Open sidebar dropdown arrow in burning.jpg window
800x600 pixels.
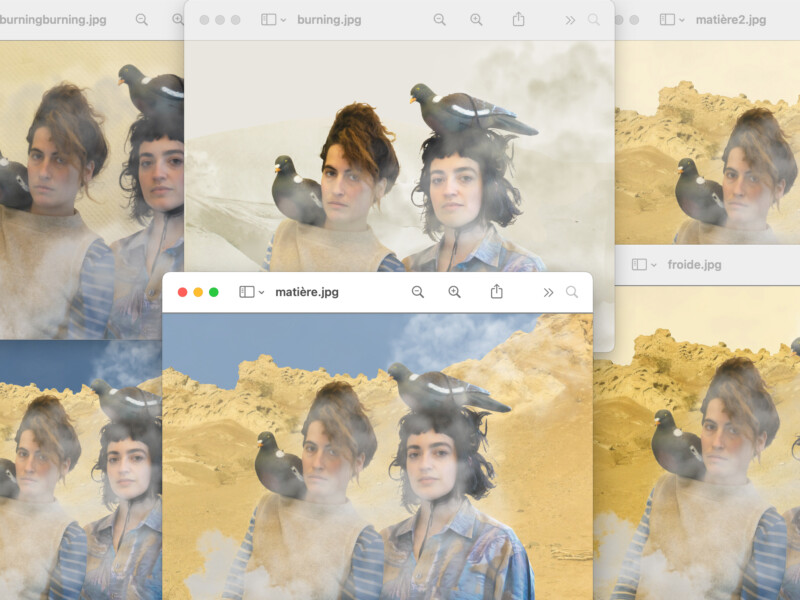click(283, 20)
